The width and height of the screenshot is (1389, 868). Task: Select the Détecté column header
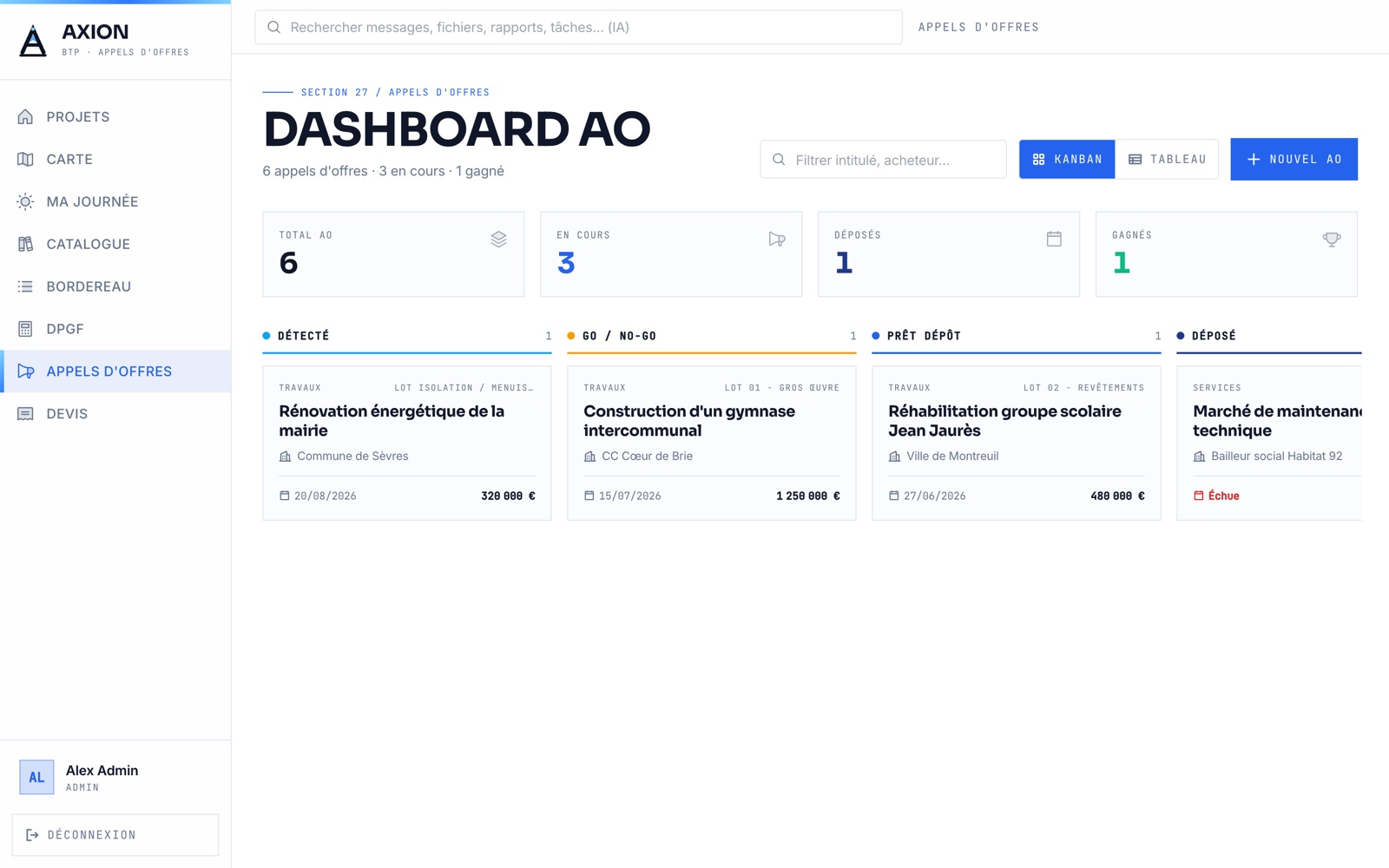click(x=407, y=336)
